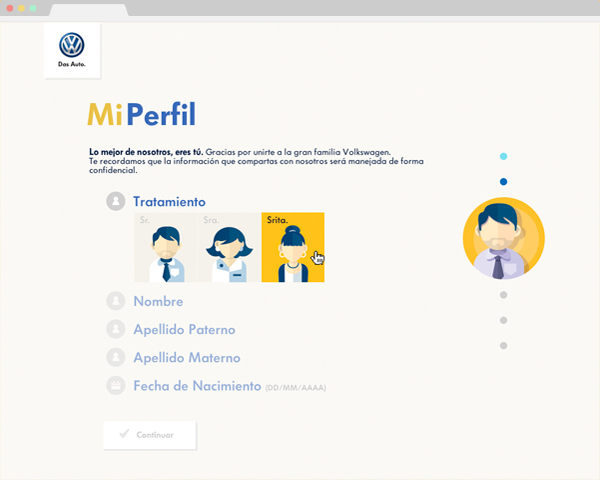Viewport: 600px width, 480px height.
Task: Open the Apellido Materno section
Action: tap(186, 357)
